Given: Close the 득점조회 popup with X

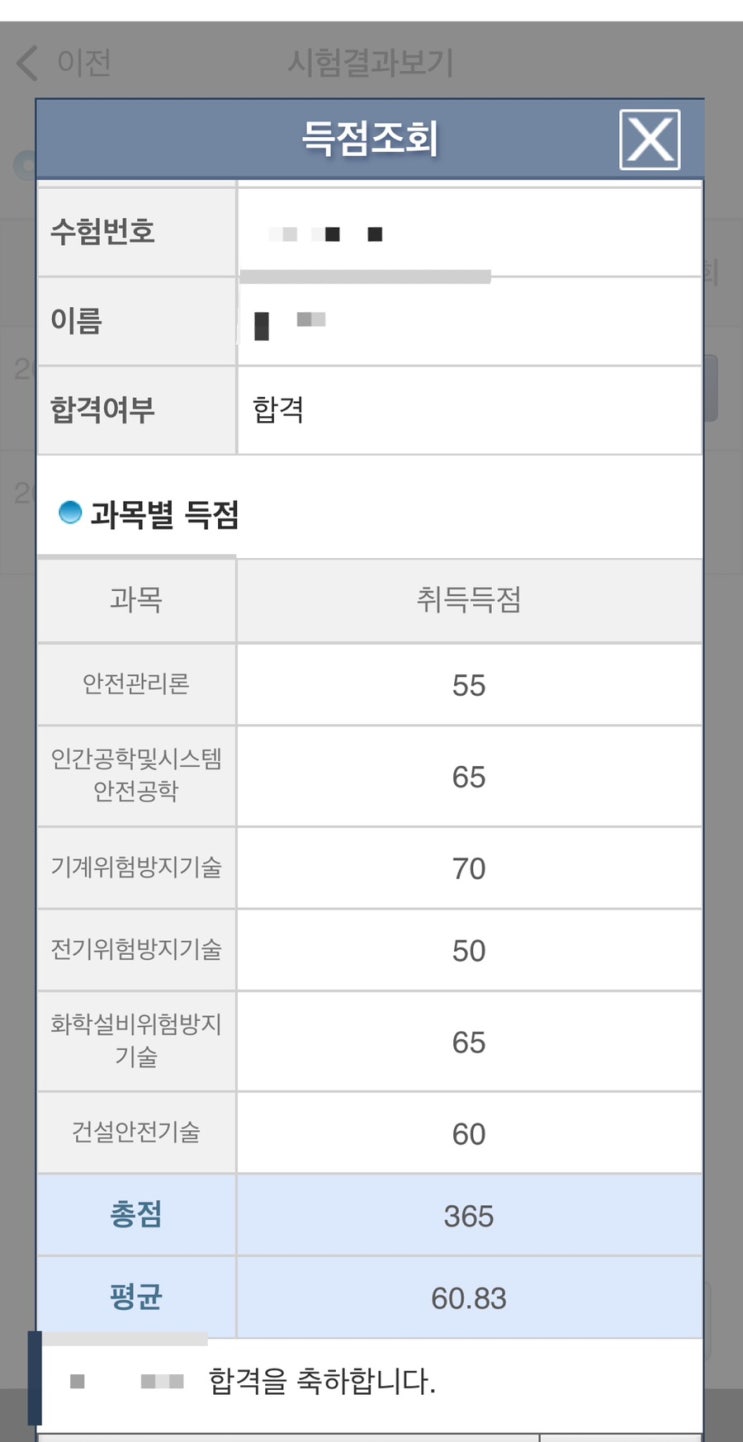Looking at the screenshot, I should [650, 139].
